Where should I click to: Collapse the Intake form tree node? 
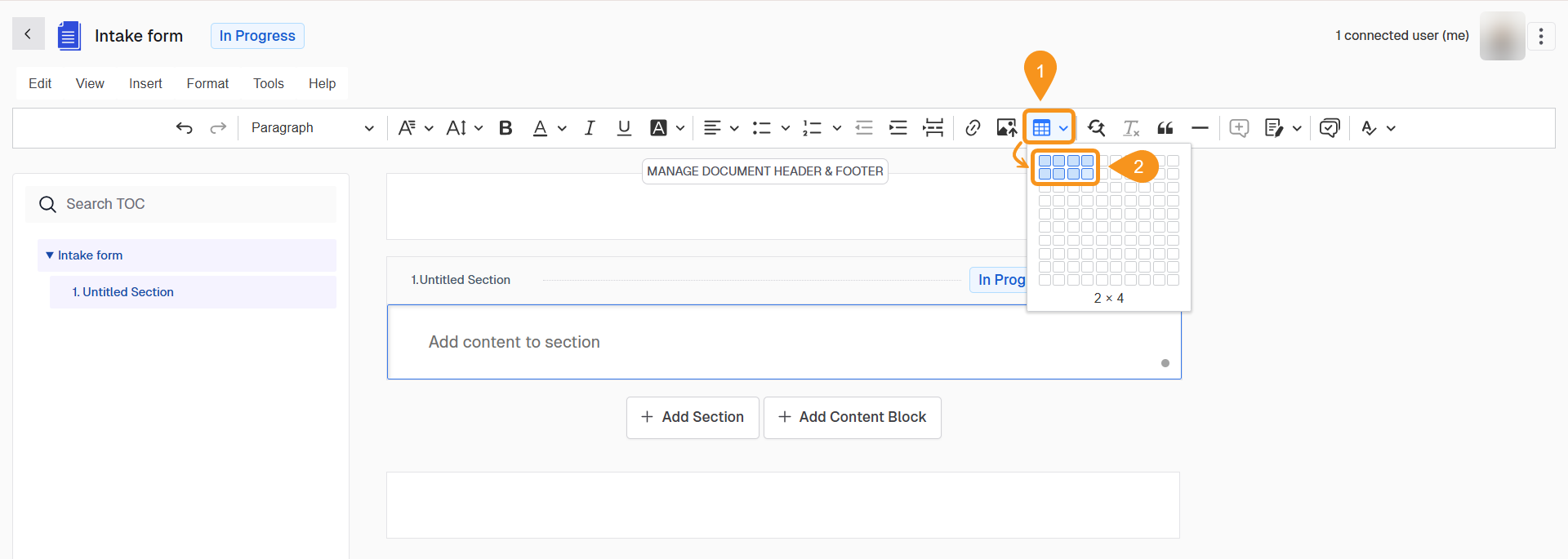click(x=50, y=255)
